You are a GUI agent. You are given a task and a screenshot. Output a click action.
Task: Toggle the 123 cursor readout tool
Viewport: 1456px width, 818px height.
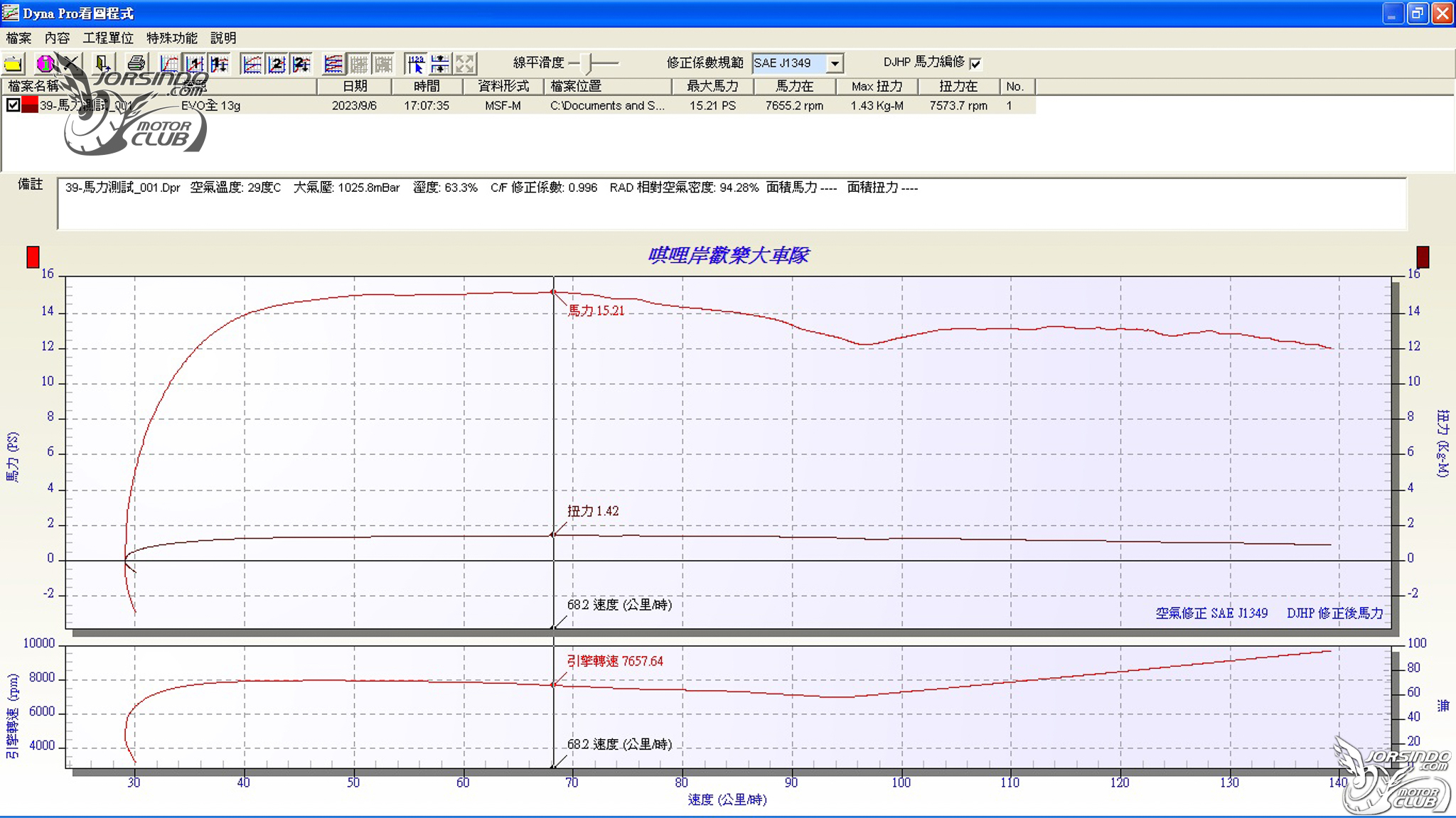416,64
